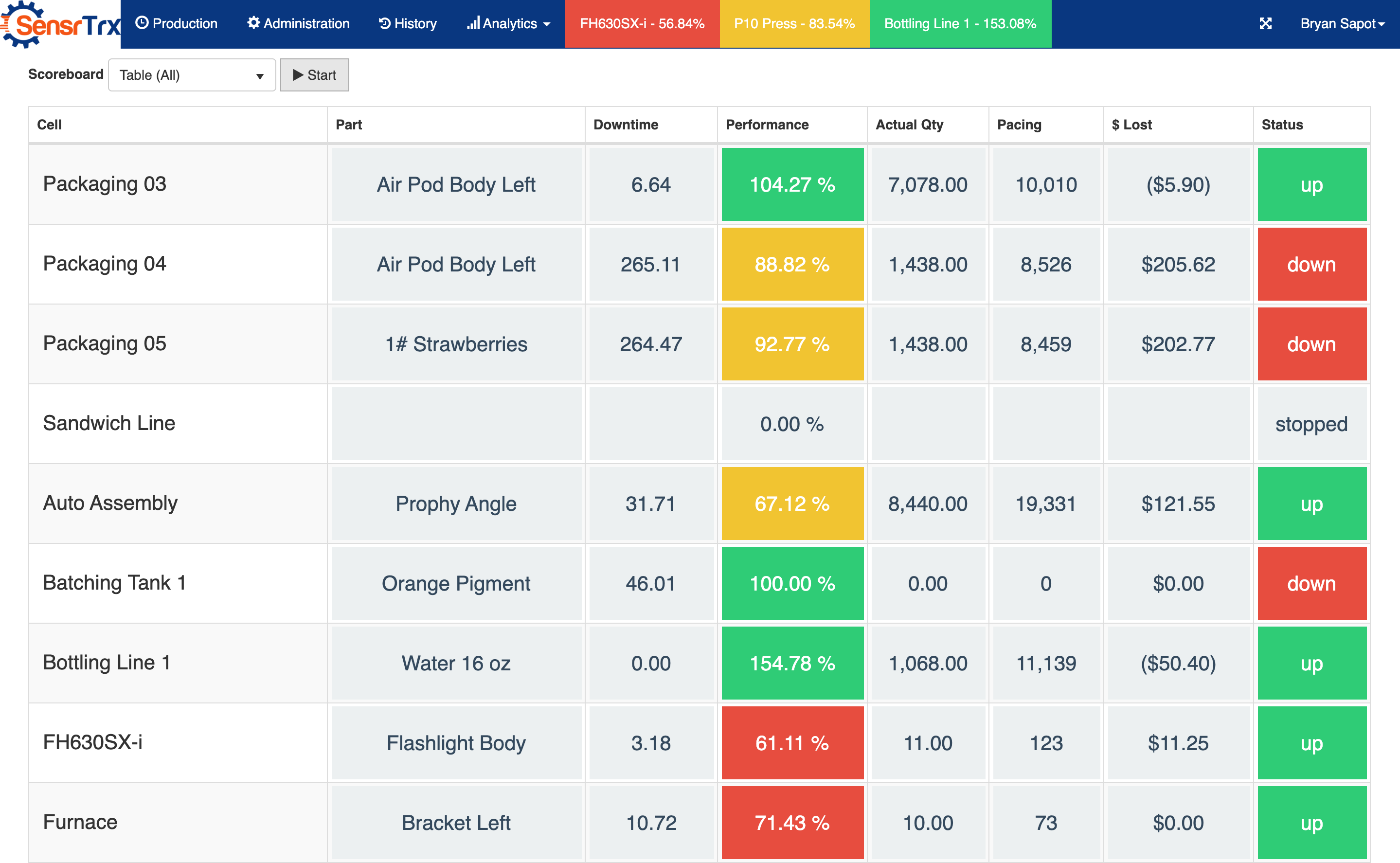Select the clock icon beside Production

coord(141,23)
